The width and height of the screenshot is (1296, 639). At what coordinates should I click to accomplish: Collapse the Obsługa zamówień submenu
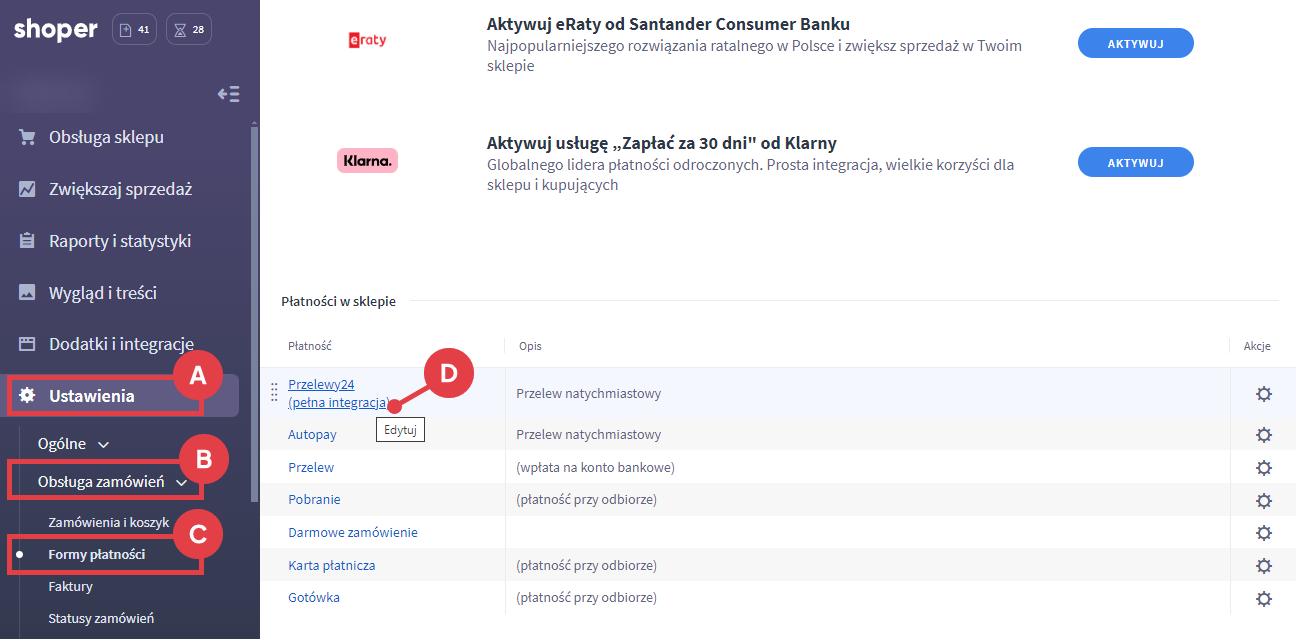click(x=112, y=482)
